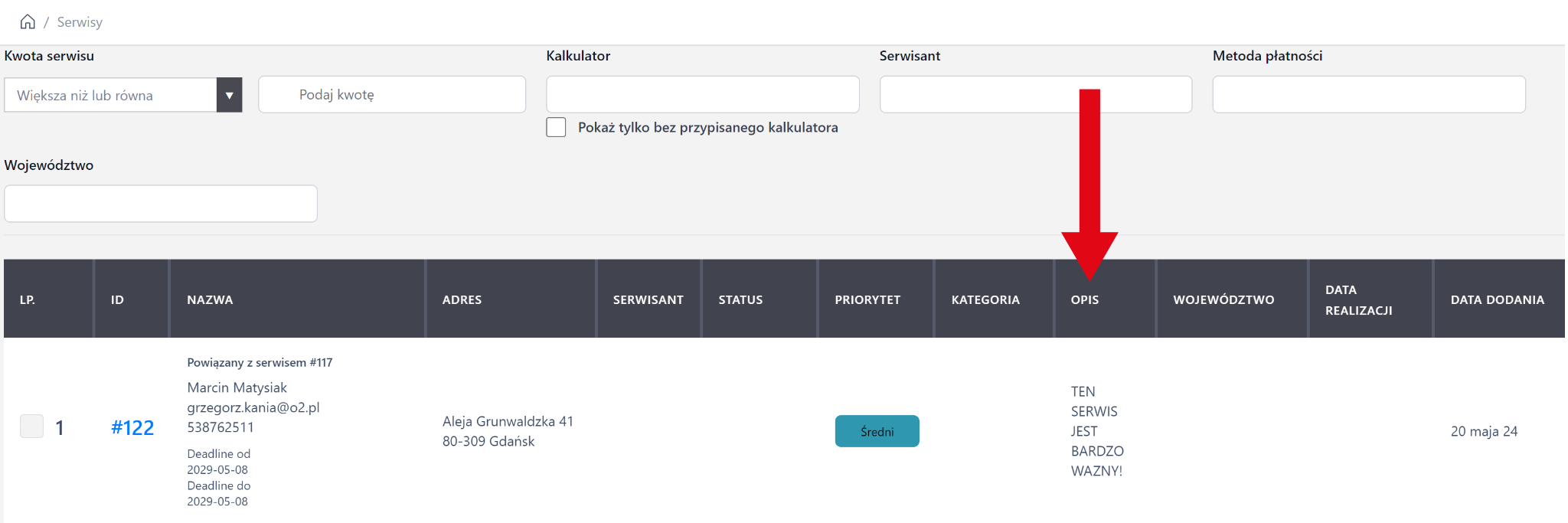Sort by the Kategoria column header

pos(985,299)
